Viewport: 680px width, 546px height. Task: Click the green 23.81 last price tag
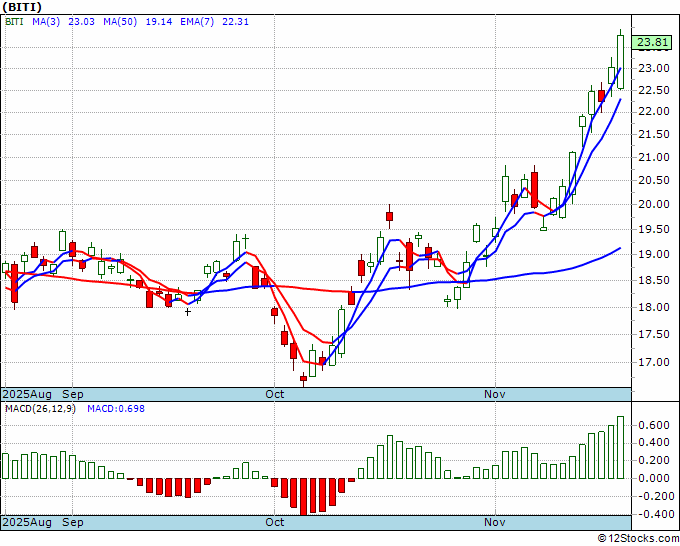point(652,42)
